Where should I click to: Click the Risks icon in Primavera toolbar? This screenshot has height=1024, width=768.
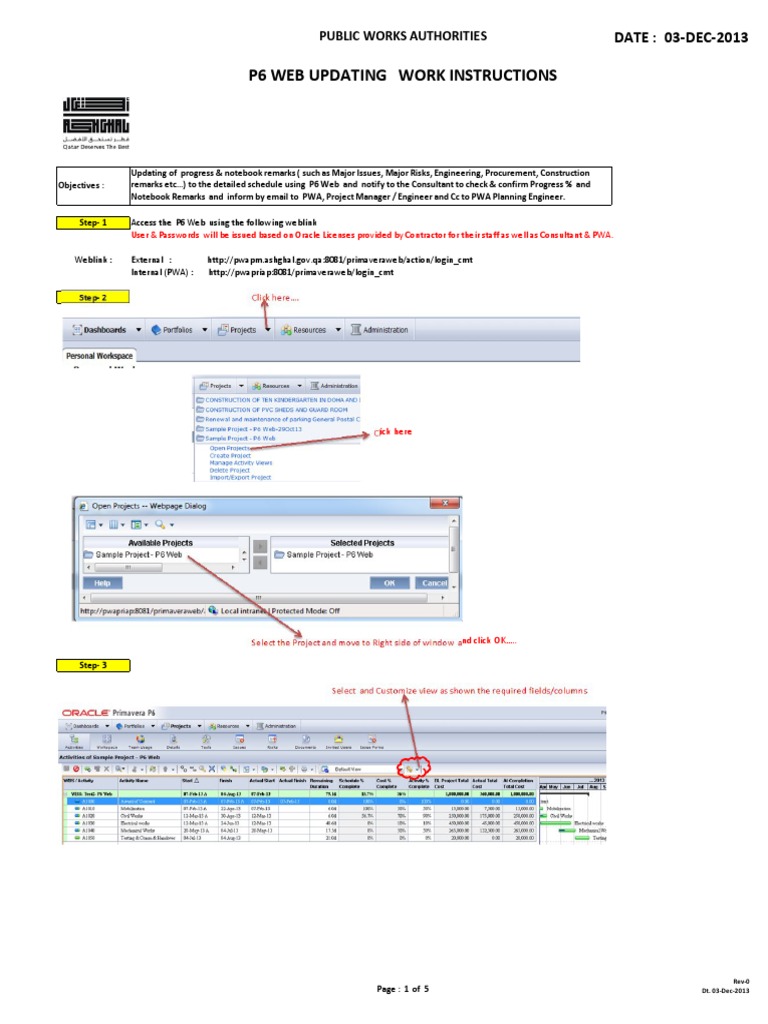(x=272, y=742)
